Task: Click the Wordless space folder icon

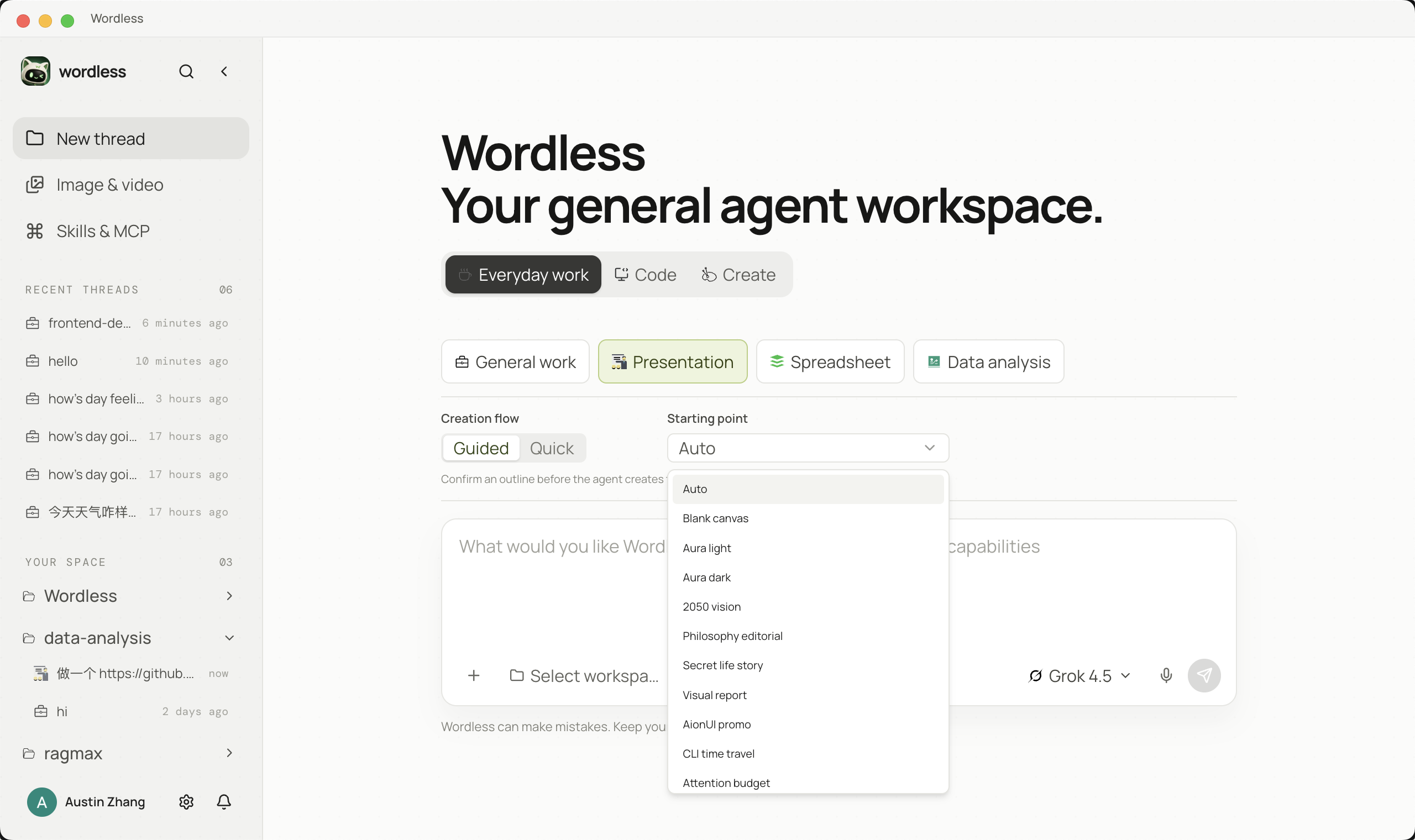Action: (29, 596)
